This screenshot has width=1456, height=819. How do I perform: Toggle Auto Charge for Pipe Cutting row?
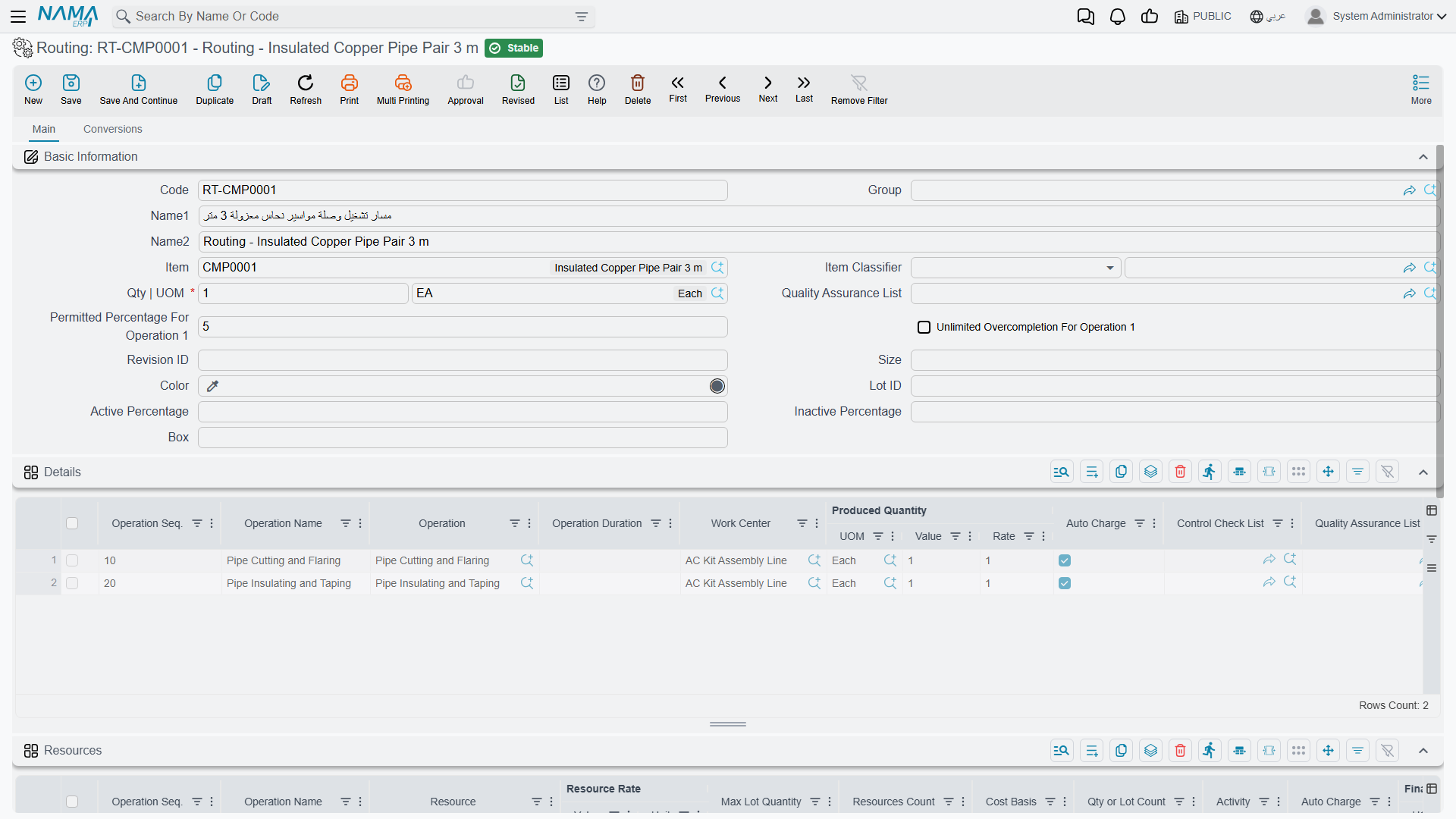click(x=1065, y=560)
